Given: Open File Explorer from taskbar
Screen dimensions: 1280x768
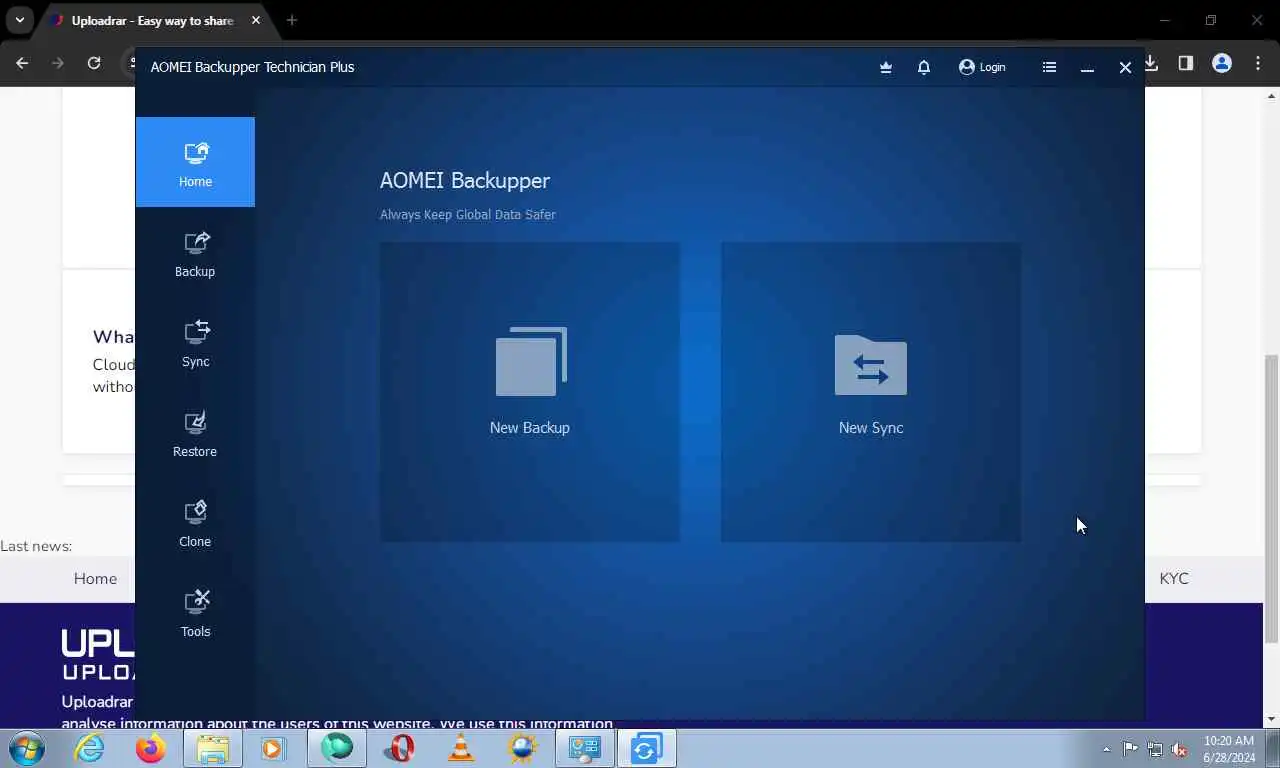Looking at the screenshot, I should (x=213, y=748).
